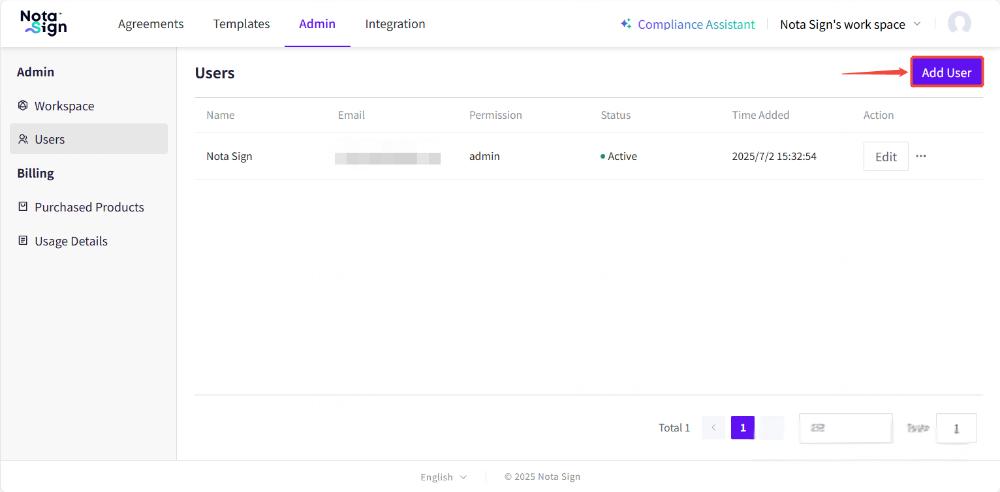Go to the Integration tab
The image size is (1000, 492).
coord(395,24)
